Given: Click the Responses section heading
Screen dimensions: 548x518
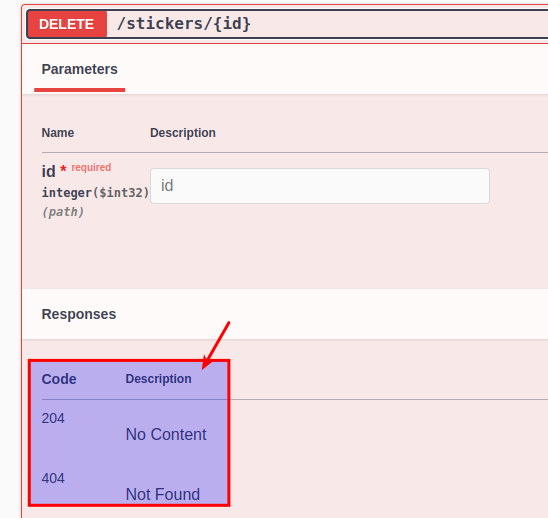Looking at the screenshot, I should 79,314.
